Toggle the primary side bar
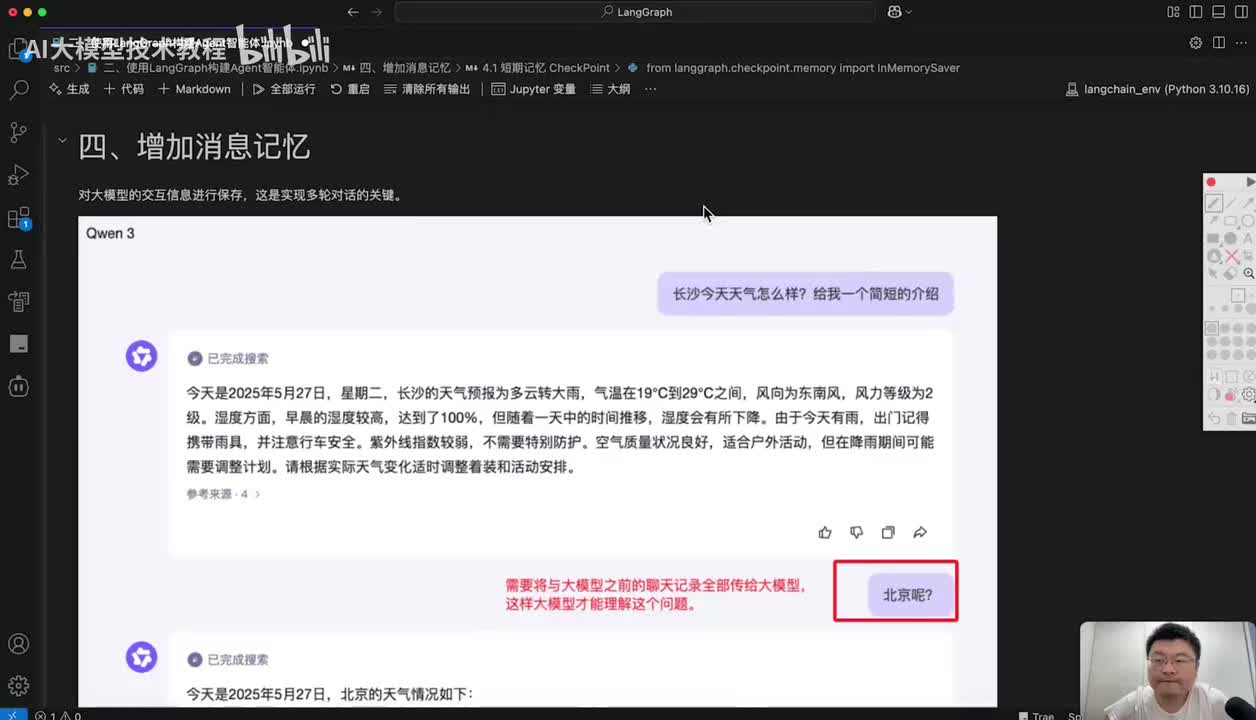The height and width of the screenshot is (720, 1256). 1195,12
